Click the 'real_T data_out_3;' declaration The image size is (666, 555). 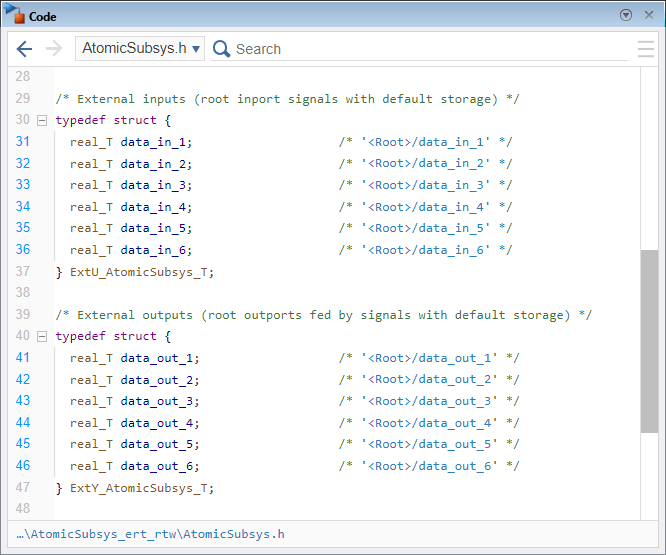[x=135, y=401]
